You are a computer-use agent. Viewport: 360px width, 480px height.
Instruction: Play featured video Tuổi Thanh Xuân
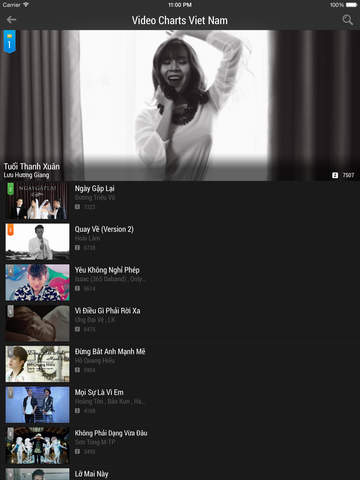click(x=180, y=105)
